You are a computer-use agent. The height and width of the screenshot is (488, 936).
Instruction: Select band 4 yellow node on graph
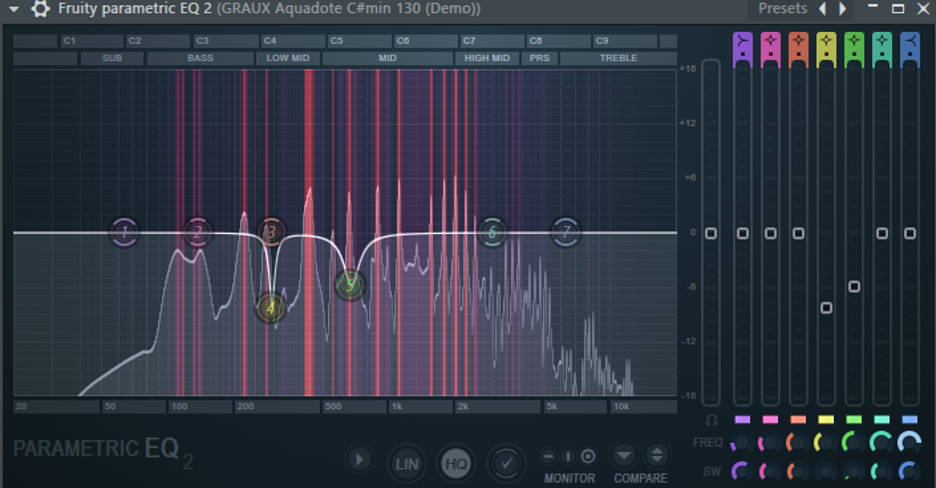271,308
